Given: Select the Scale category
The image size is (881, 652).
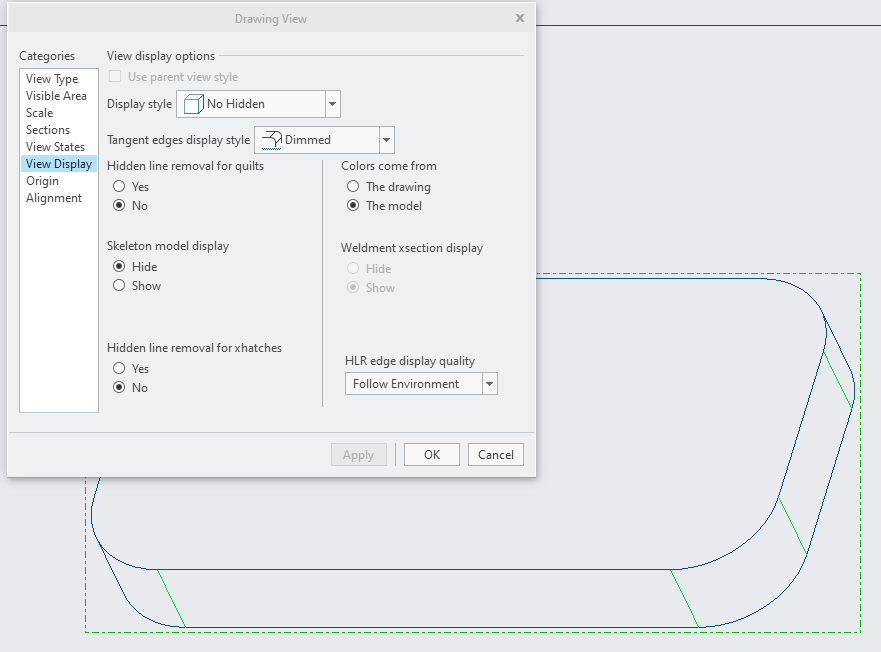Looking at the screenshot, I should point(40,113).
